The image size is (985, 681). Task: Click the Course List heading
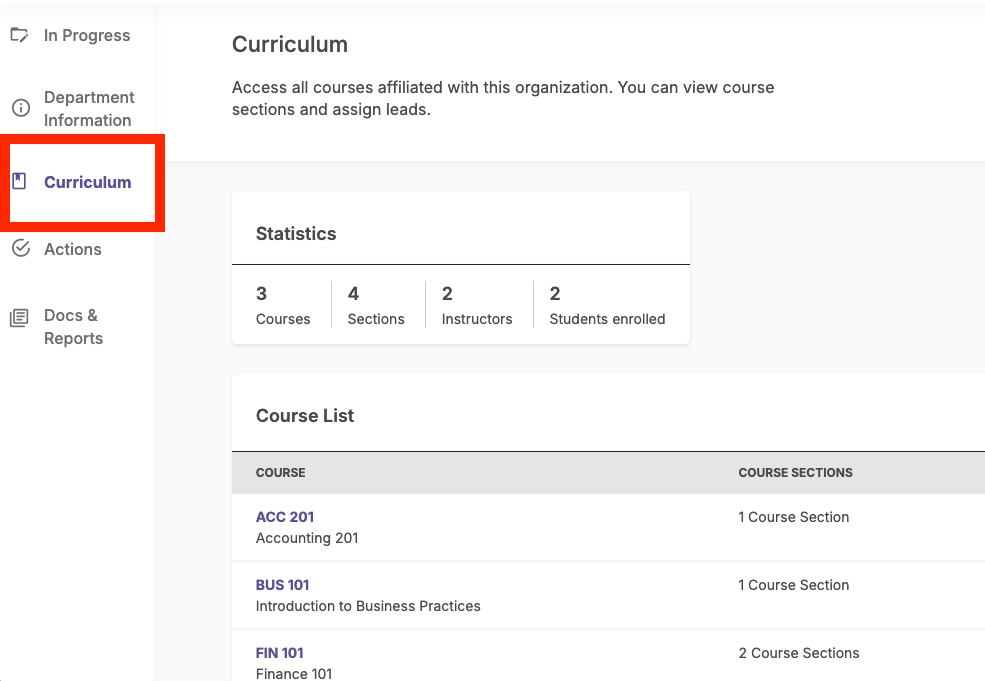(305, 416)
